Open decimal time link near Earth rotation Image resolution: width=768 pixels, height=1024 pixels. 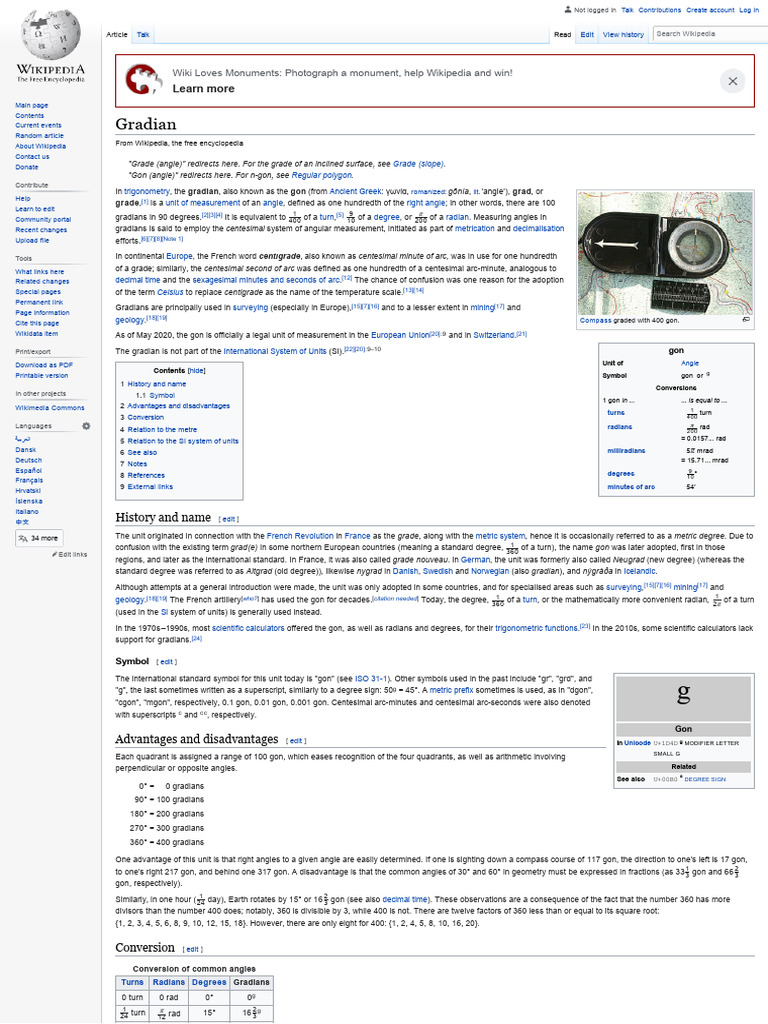[x=404, y=899]
